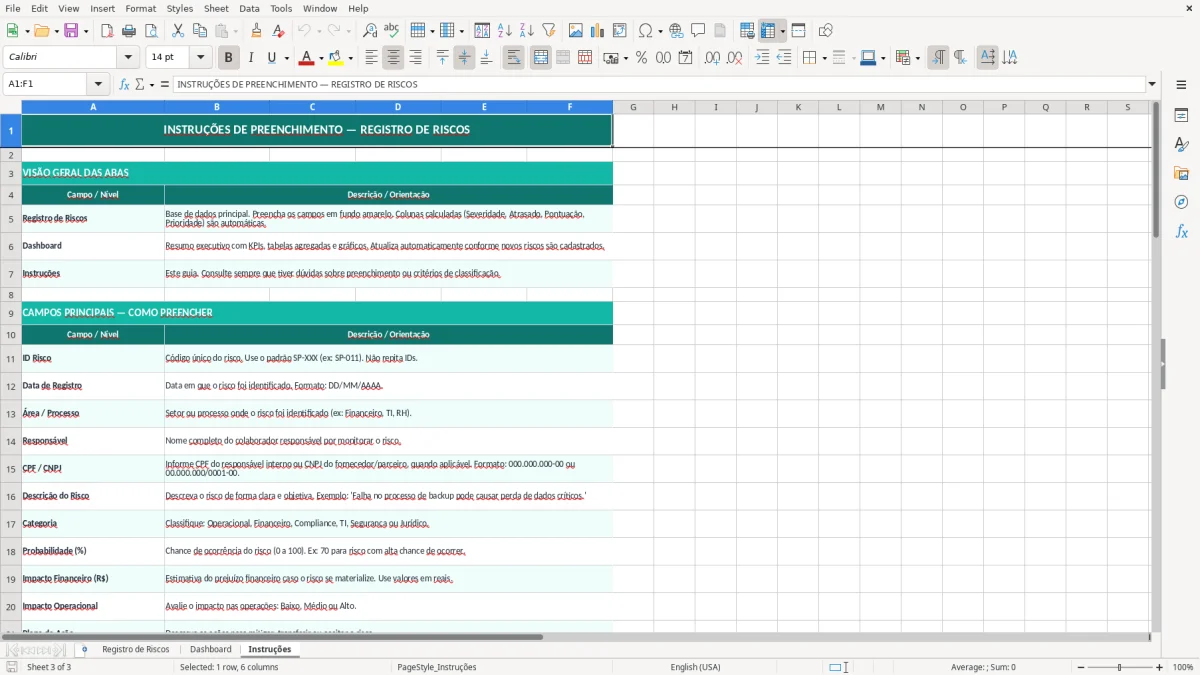Image resolution: width=1200 pixels, height=675 pixels.
Task: Open the Format menu
Action: coord(141,8)
